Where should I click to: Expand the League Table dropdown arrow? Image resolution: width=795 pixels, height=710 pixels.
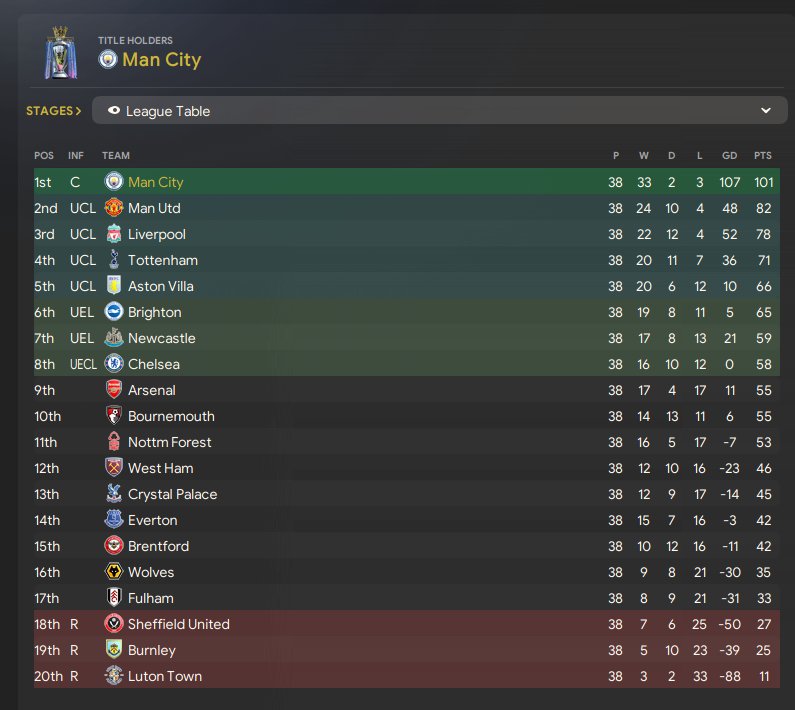tap(766, 111)
